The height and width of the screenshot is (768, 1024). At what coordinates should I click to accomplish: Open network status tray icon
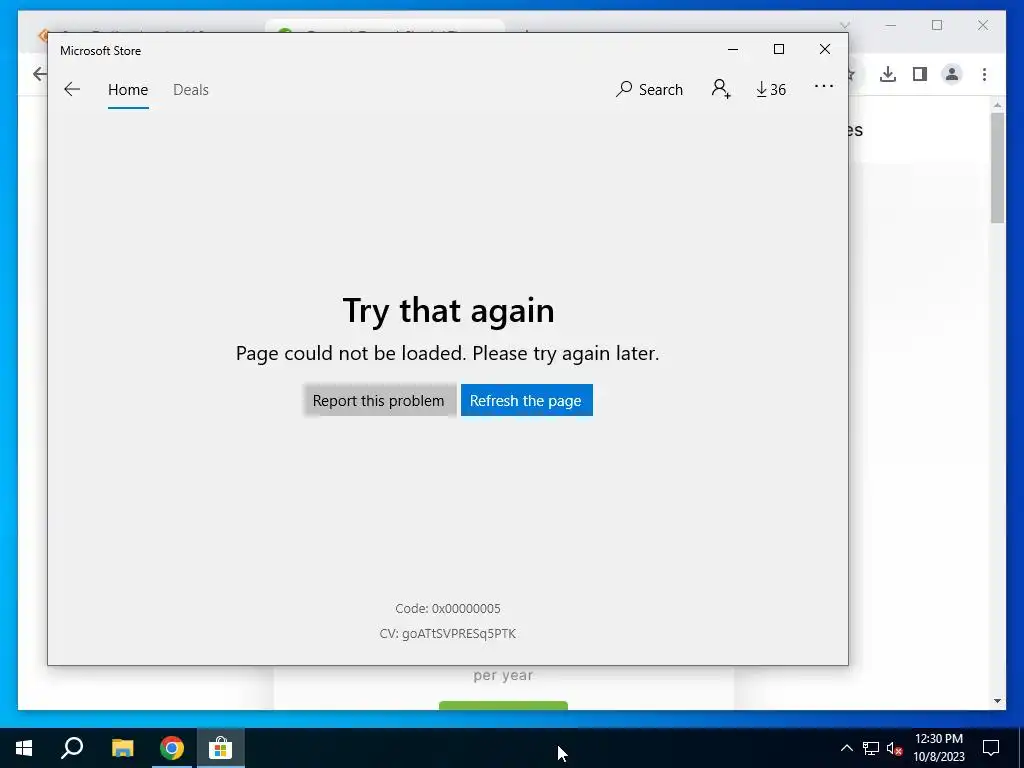point(871,748)
